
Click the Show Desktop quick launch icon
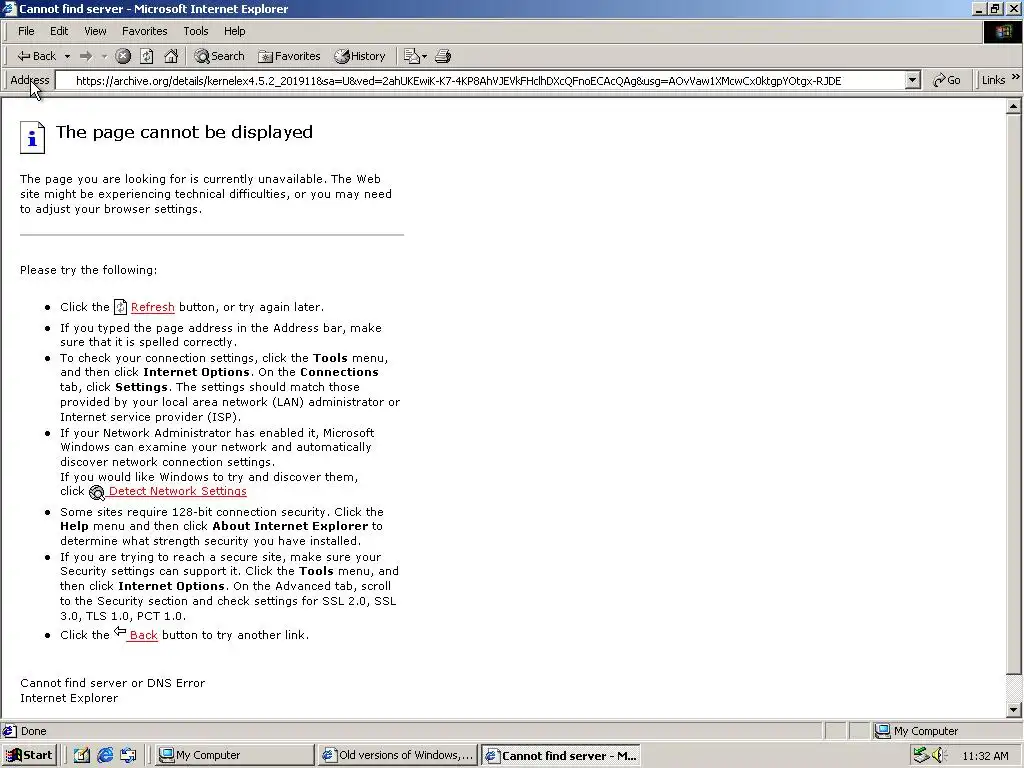pyautogui.click(x=82, y=756)
